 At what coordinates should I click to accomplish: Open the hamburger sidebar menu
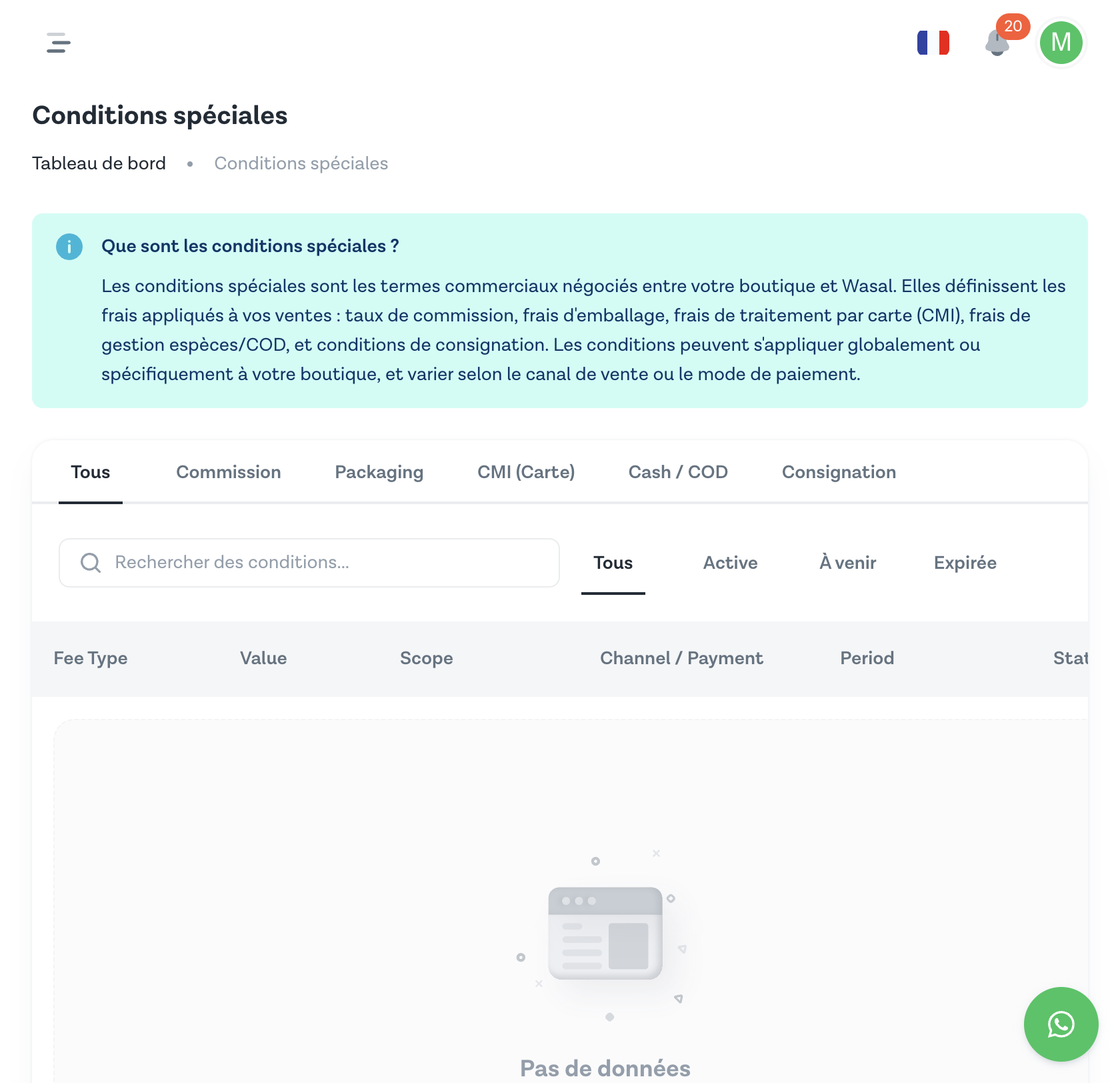click(x=59, y=43)
